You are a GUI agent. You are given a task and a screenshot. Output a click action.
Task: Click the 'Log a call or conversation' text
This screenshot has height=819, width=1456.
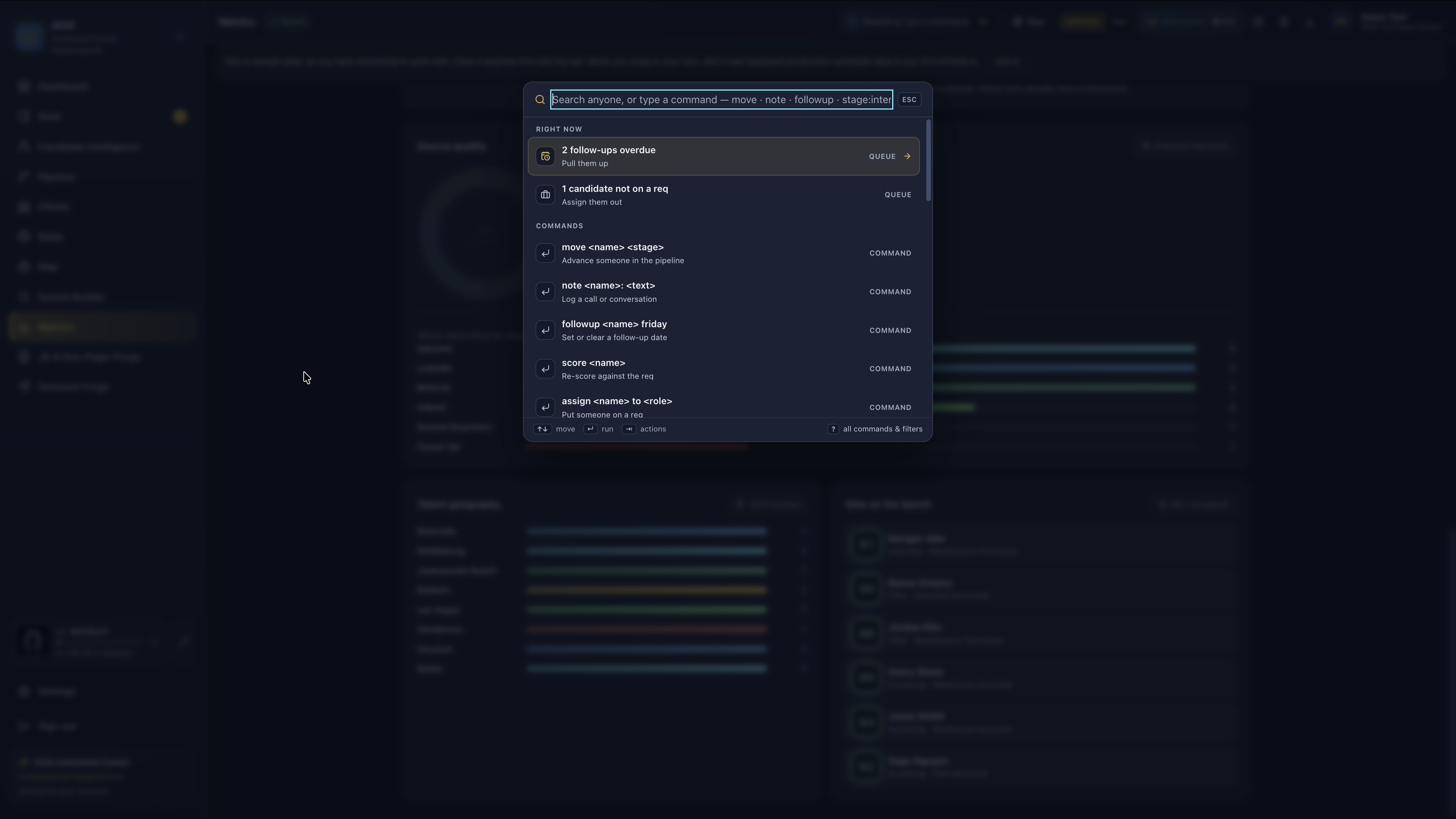tap(609, 299)
